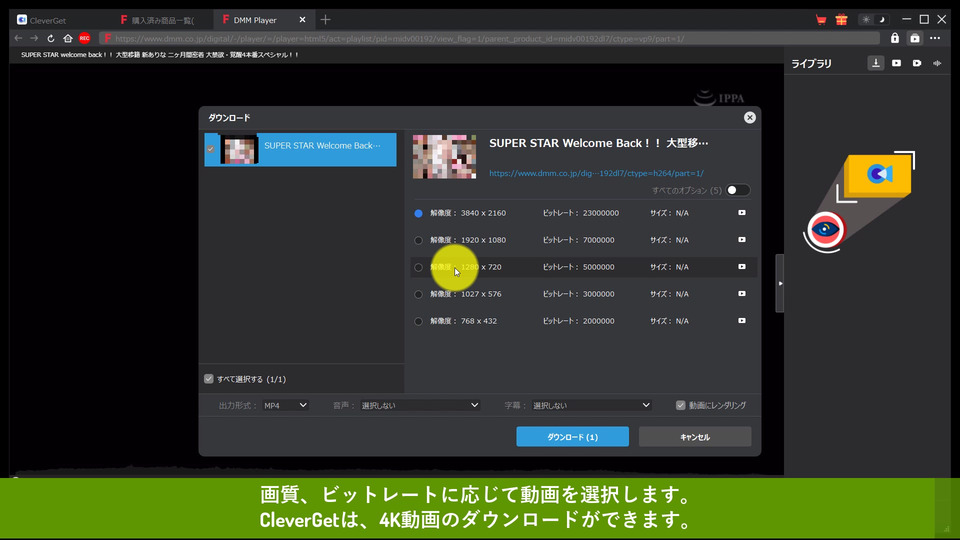Image resolution: width=960 pixels, height=540 pixels.
Task: Toggle すべて選択する (1/1) checkbox
Action: click(x=209, y=379)
